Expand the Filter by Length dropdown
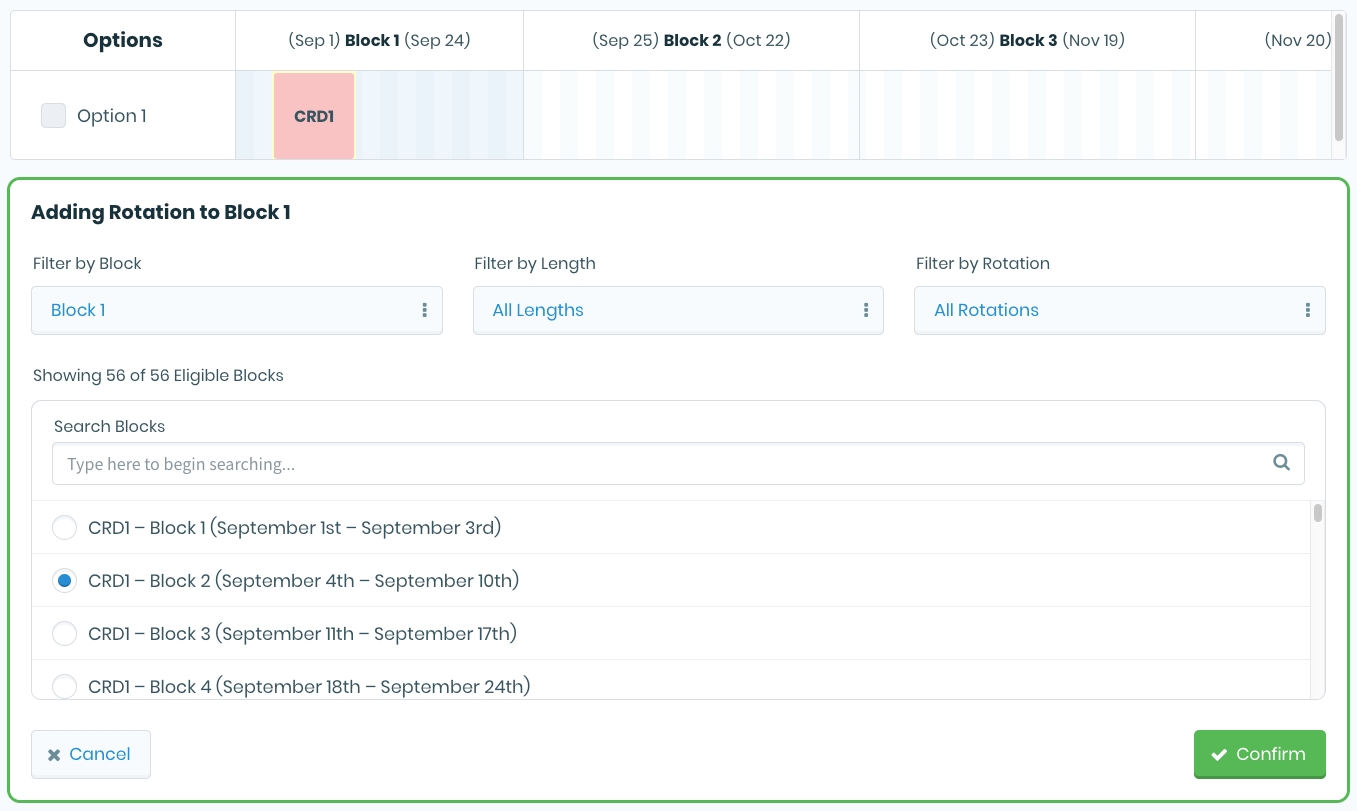Screen dimensions: 1357x811 677,310
